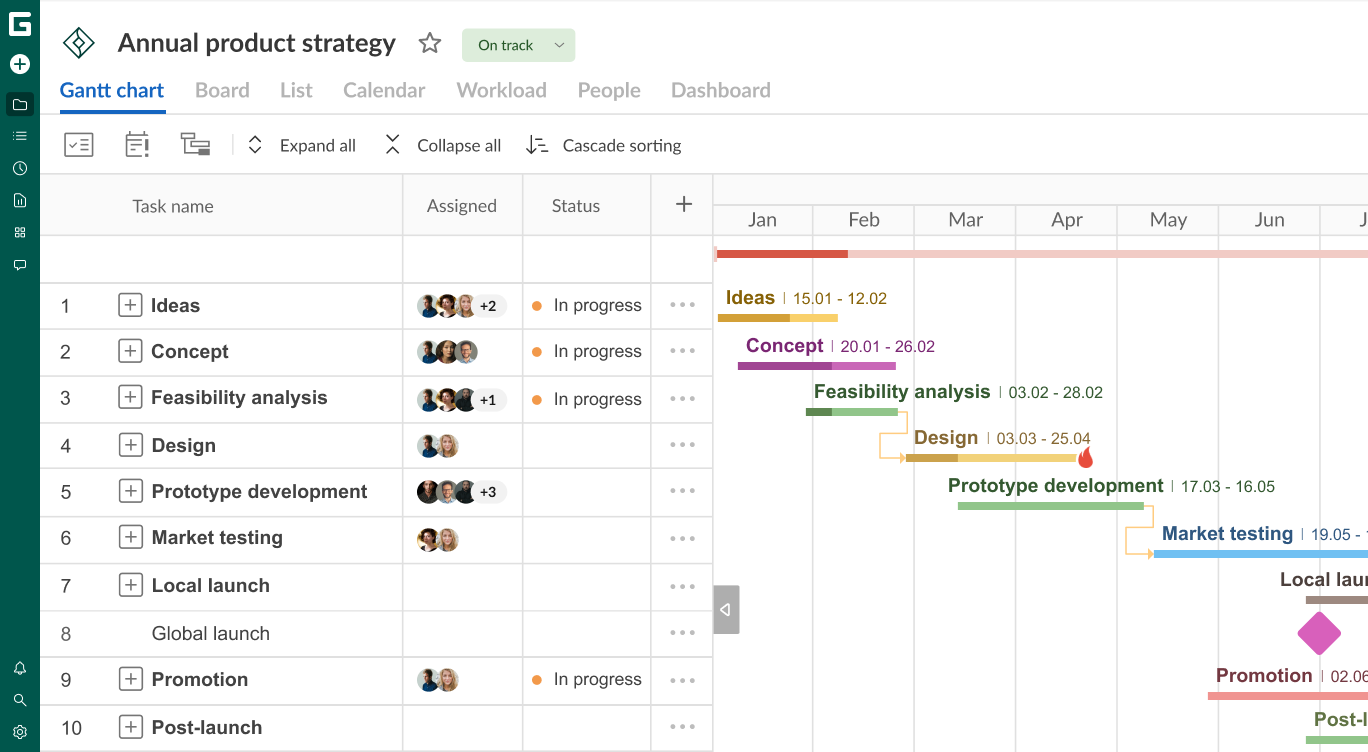
Task: Switch to the Workload tab
Action: [x=501, y=90]
